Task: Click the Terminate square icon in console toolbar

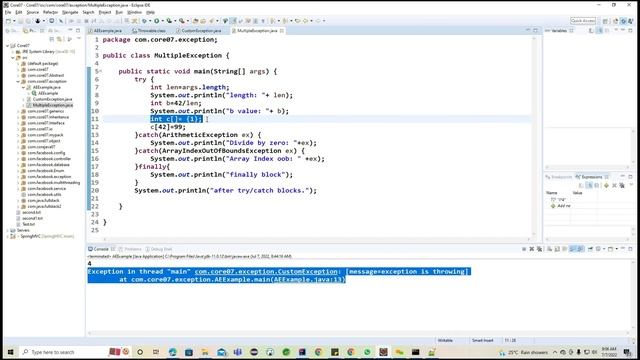Action: (524, 249)
